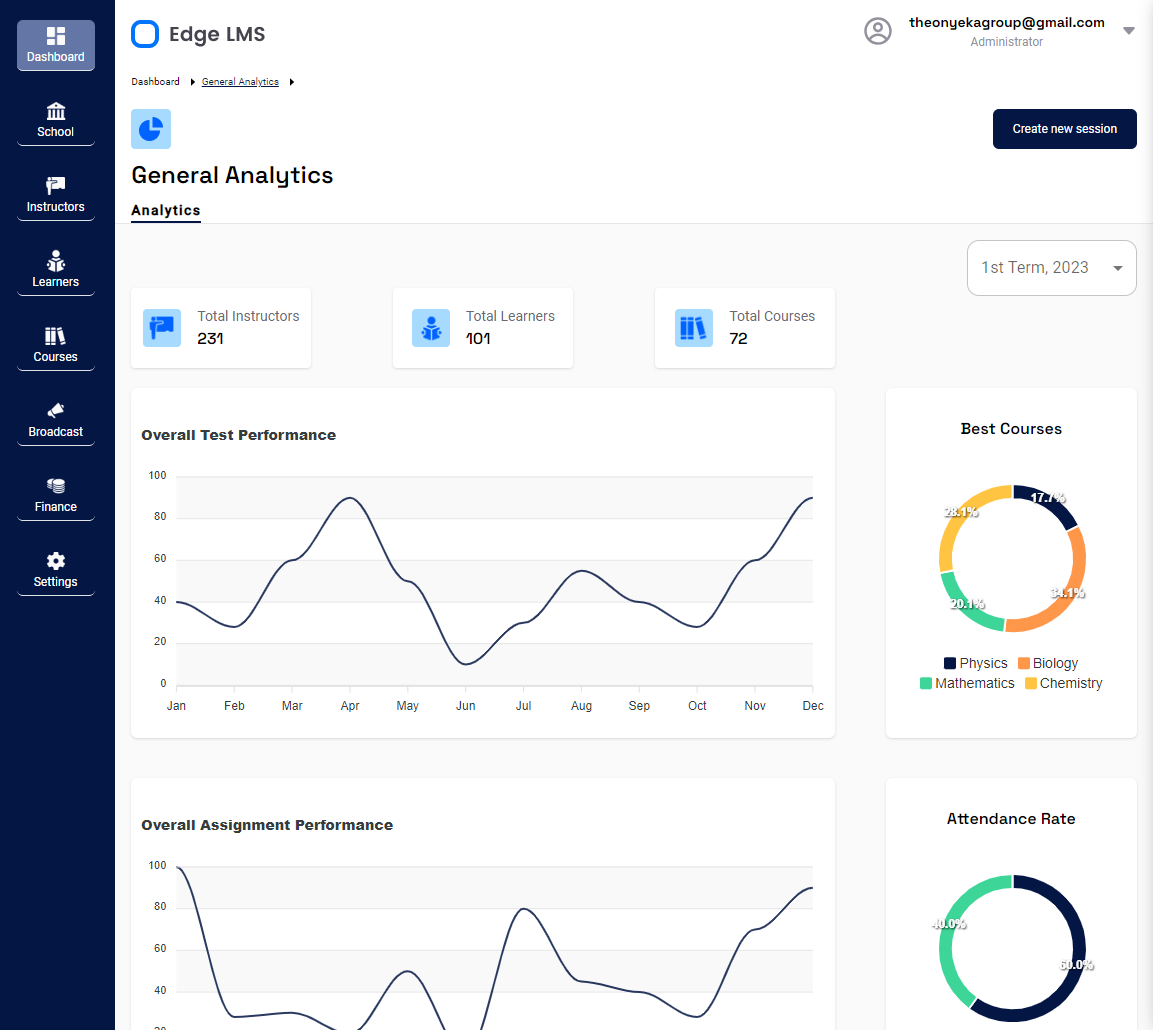Select the Analytics tab
Screen dimensions: 1153x1030
(x=165, y=210)
